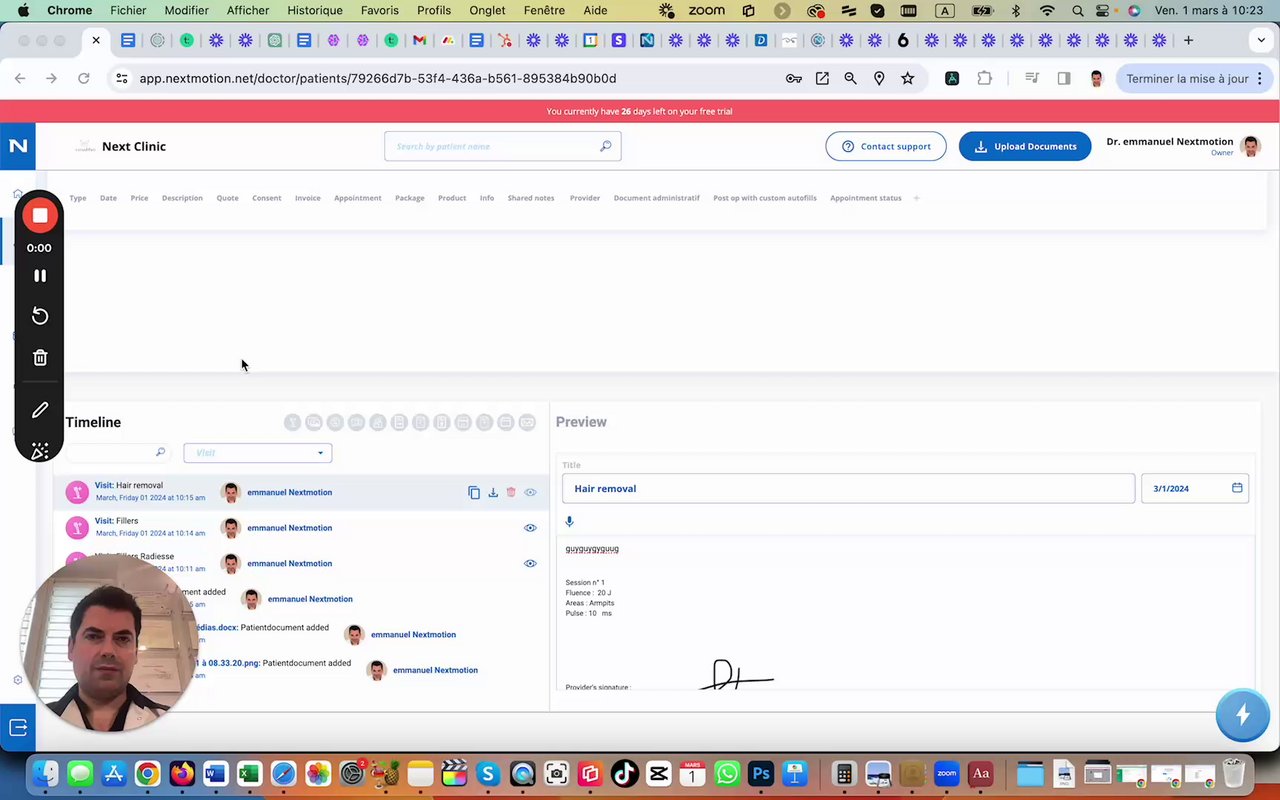Screen dimensions: 1280x800
Task: Open Photoshop from the Dock
Action: tap(761, 773)
